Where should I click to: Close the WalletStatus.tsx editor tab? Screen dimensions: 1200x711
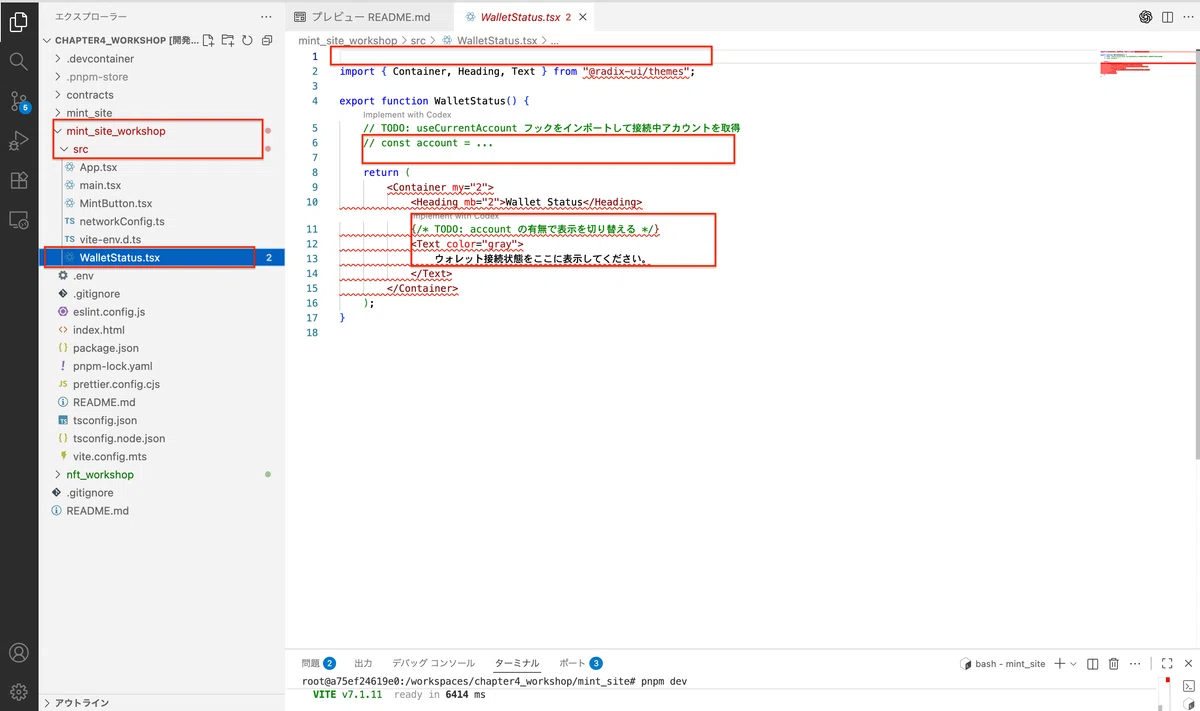pos(583,17)
